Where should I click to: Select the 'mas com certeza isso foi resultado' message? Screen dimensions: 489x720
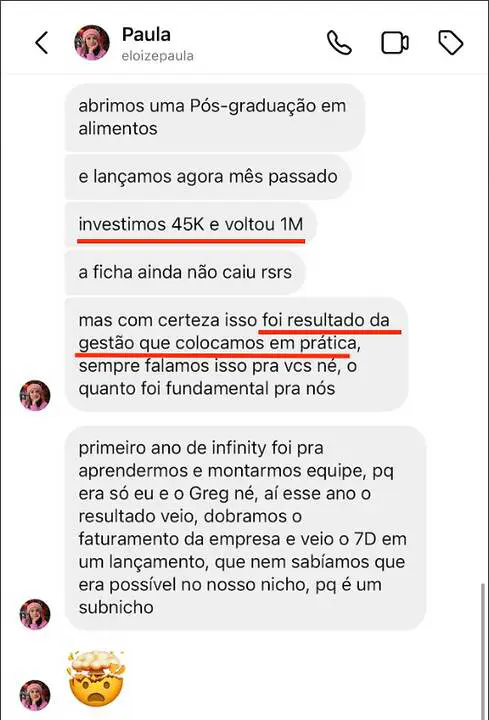point(236,354)
